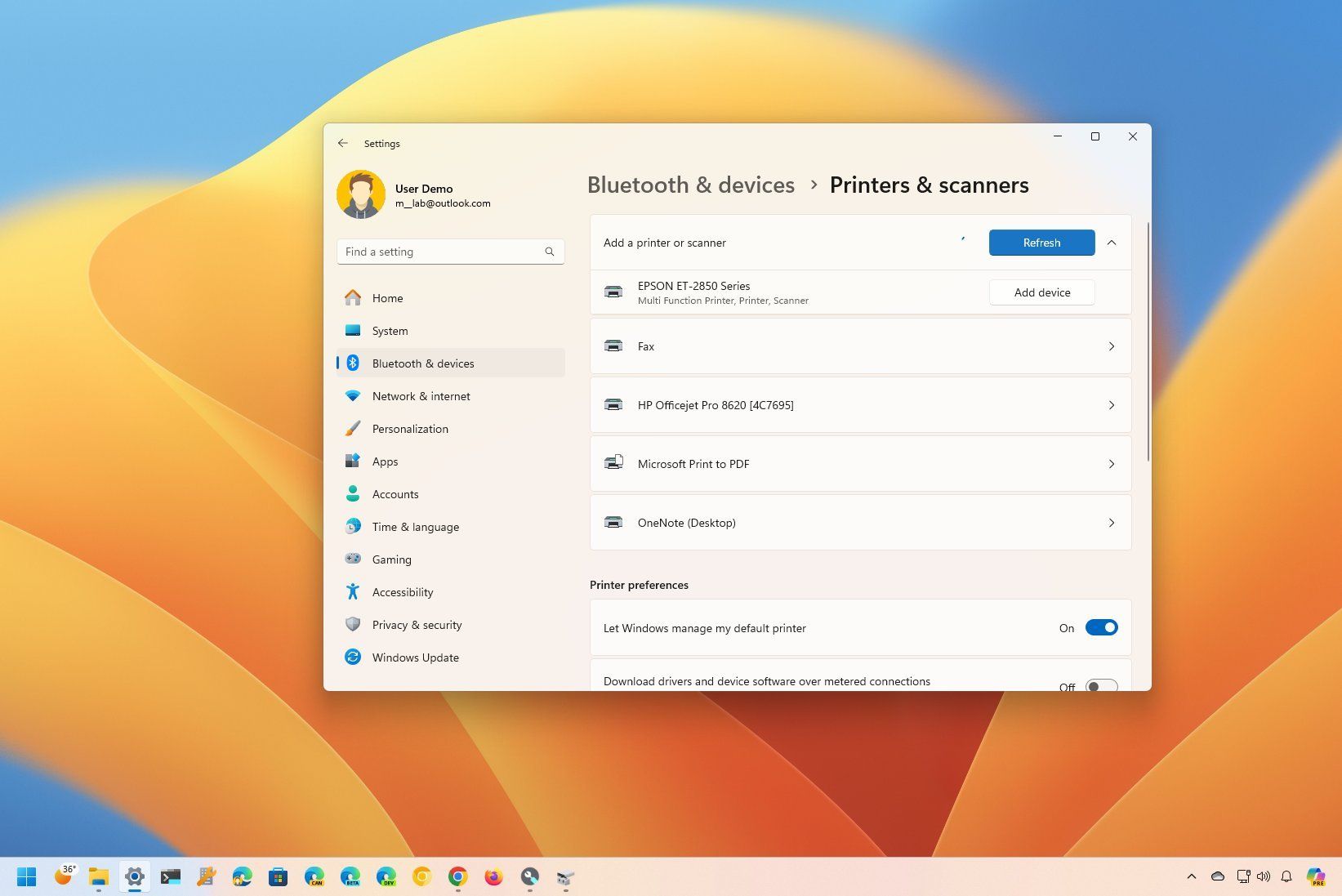Turn off Let Windows manage my default printer
Screen dimensions: 1342x896
[1102, 627]
